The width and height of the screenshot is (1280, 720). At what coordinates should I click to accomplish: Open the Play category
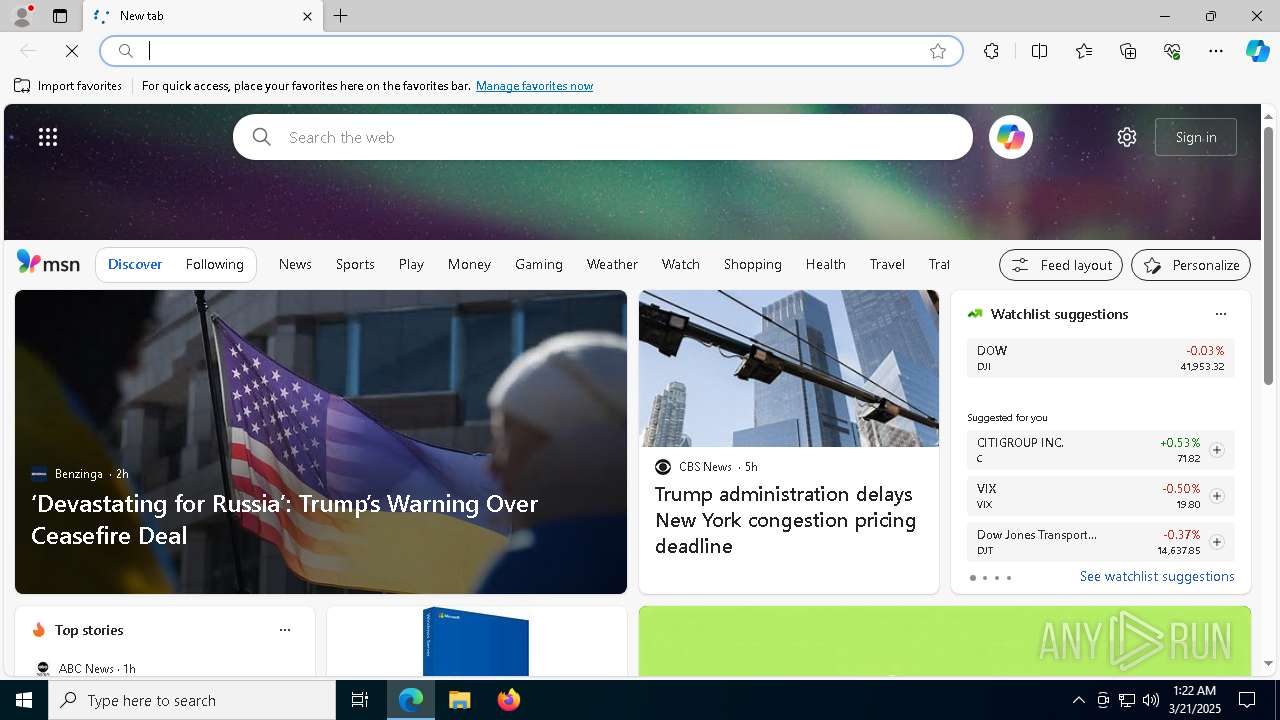(411, 264)
